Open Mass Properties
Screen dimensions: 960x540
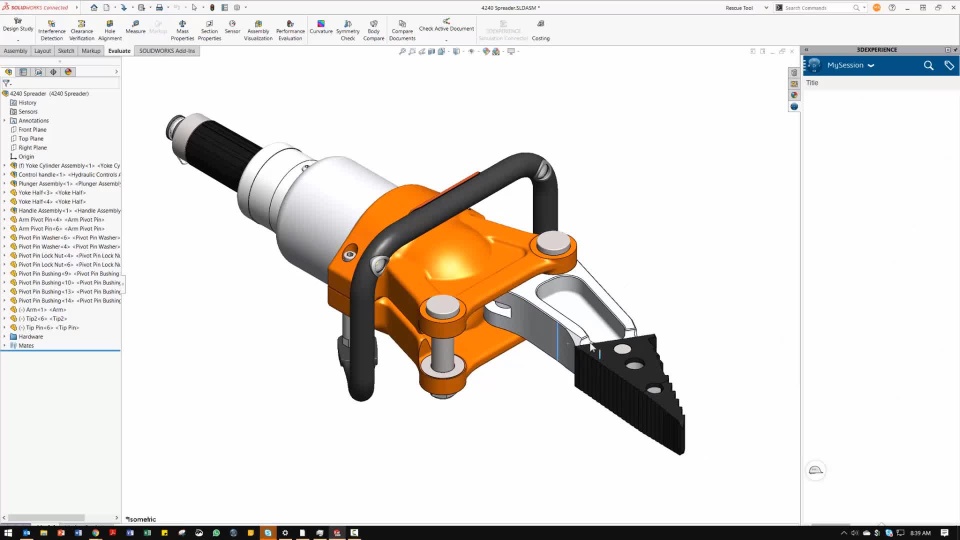pos(182,31)
